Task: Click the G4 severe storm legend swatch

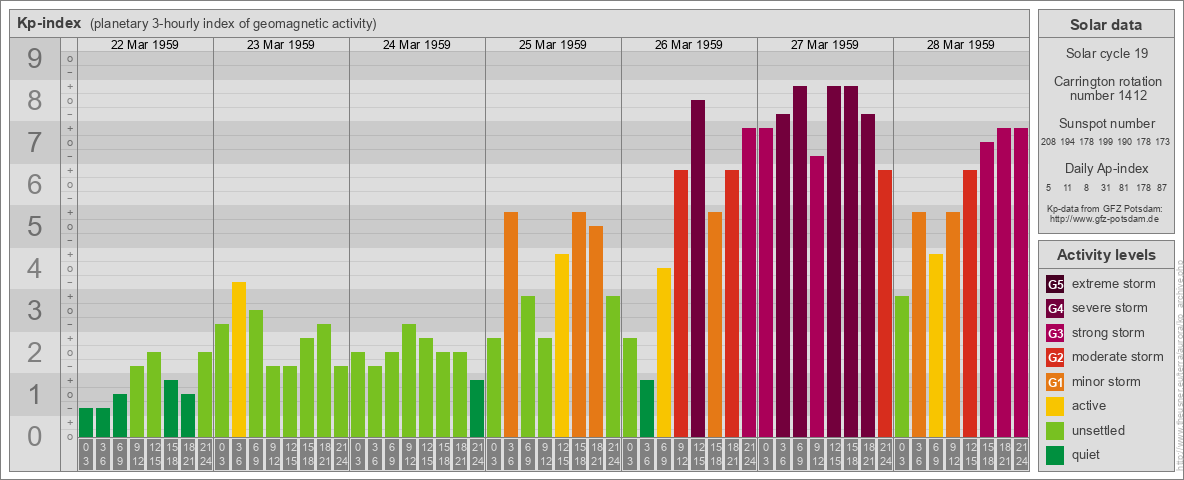Action: [x=1055, y=309]
